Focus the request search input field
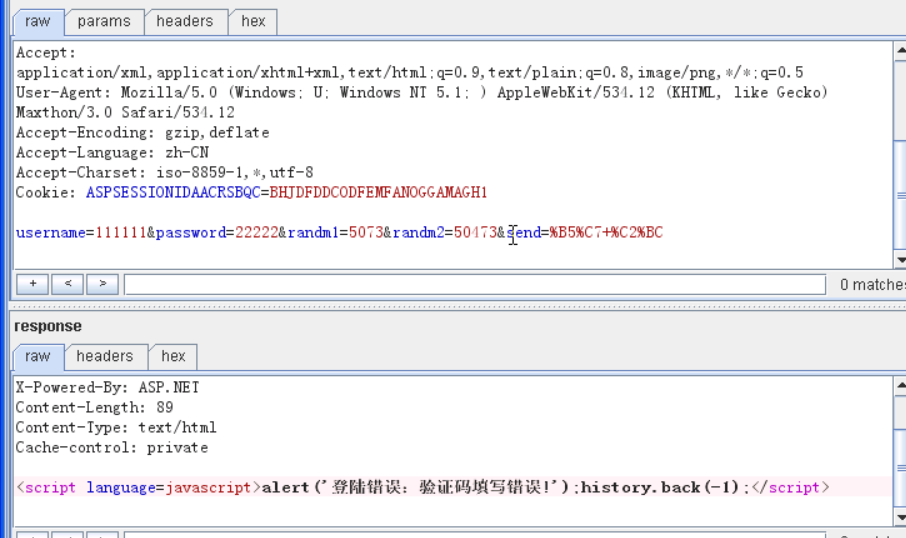Image resolution: width=906 pixels, height=538 pixels. coord(475,284)
